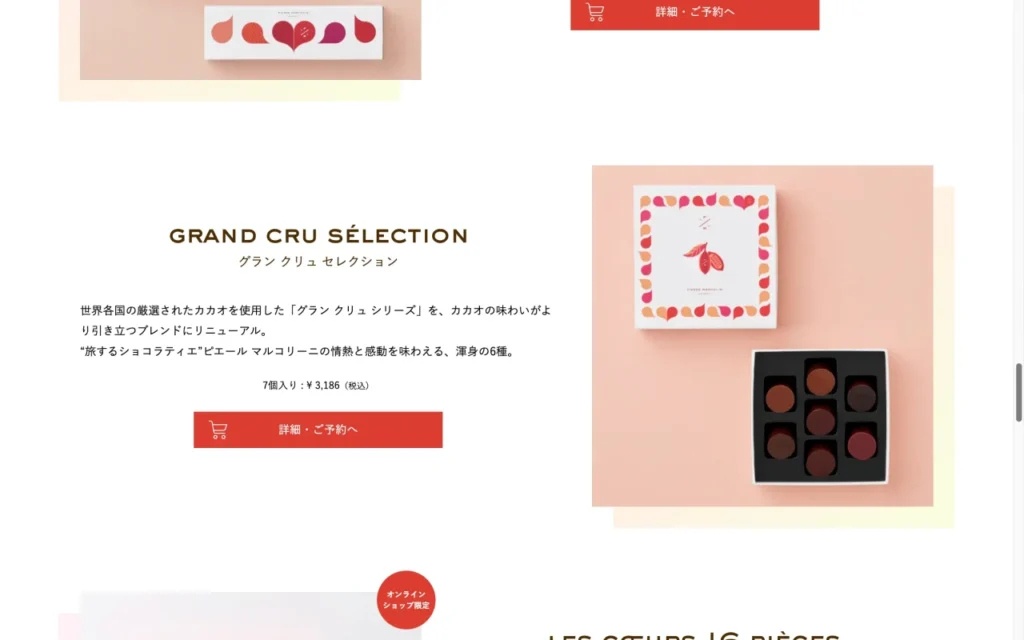1024x640 pixels.
Task: Click open black box of seven chocolates
Action: point(820,417)
